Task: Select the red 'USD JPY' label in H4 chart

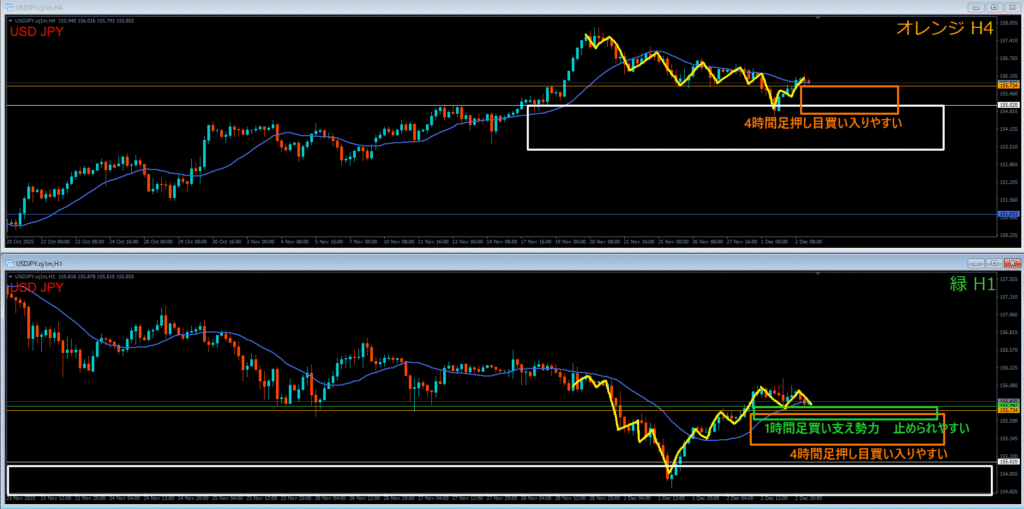Action: (x=36, y=31)
